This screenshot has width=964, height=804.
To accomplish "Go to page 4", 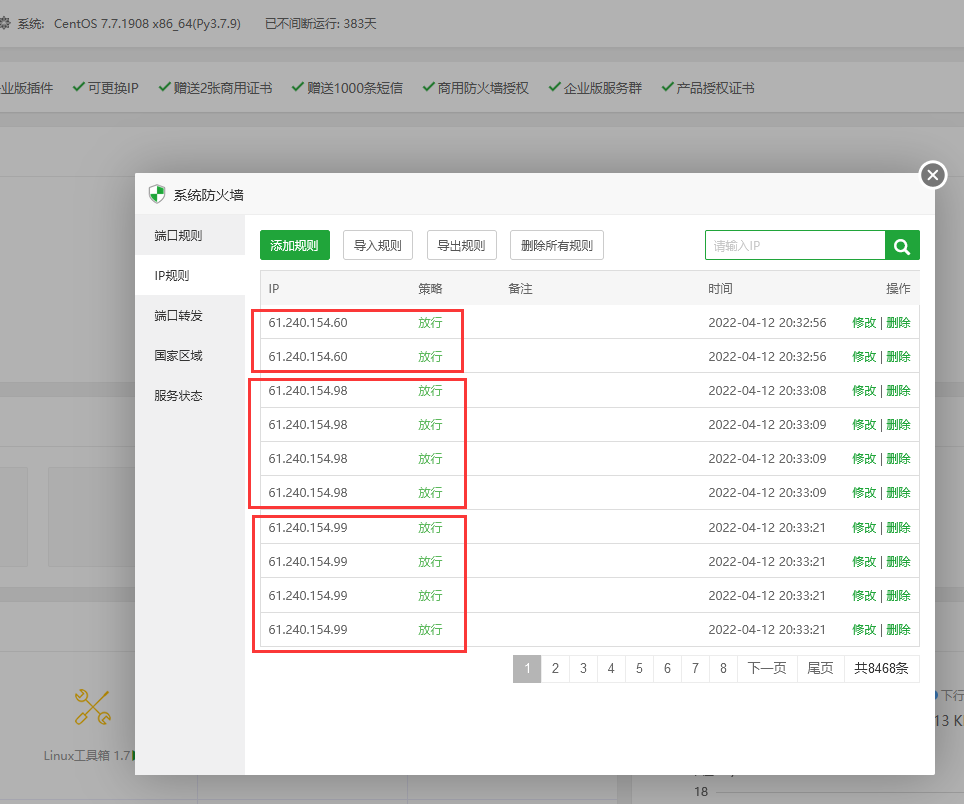I will [x=611, y=669].
